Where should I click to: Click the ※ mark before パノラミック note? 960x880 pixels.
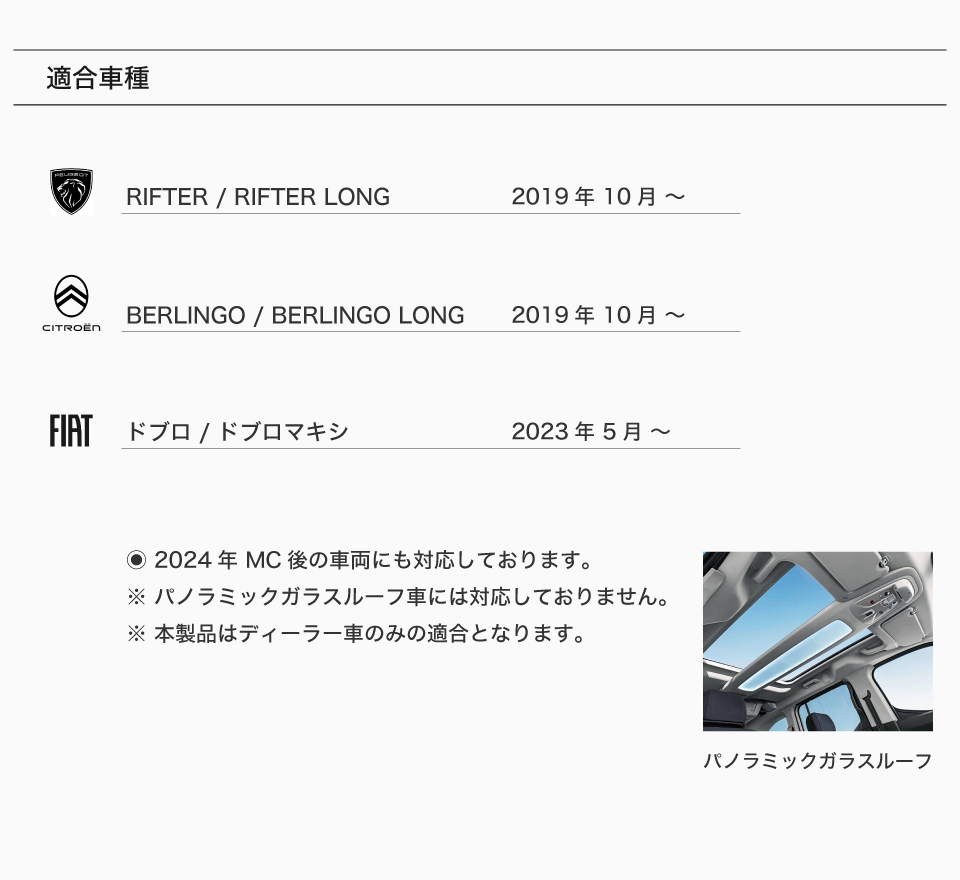pyautogui.click(x=136, y=596)
